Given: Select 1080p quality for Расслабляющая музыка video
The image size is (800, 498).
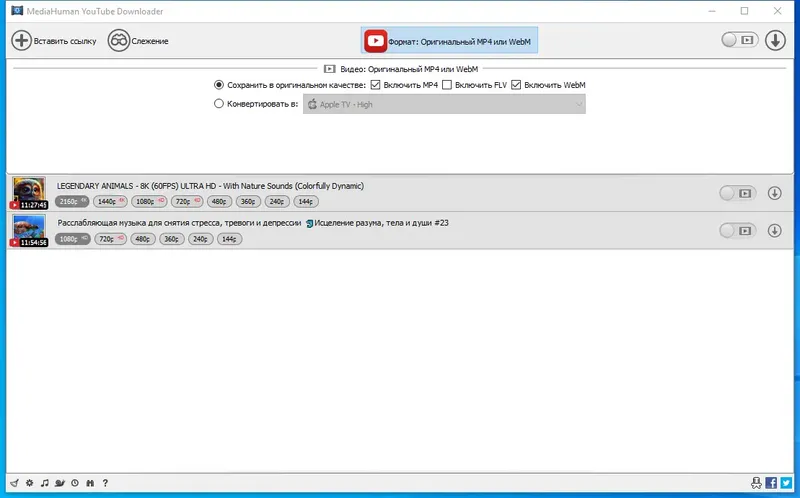Looking at the screenshot, I should pyautogui.click(x=72, y=239).
